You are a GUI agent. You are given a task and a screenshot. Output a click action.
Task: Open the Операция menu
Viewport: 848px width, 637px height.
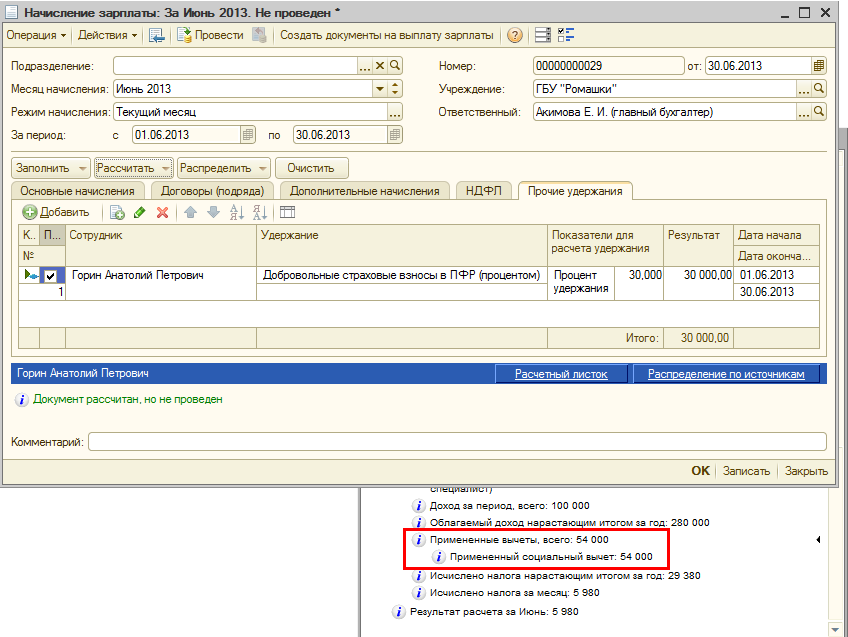[36, 35]
